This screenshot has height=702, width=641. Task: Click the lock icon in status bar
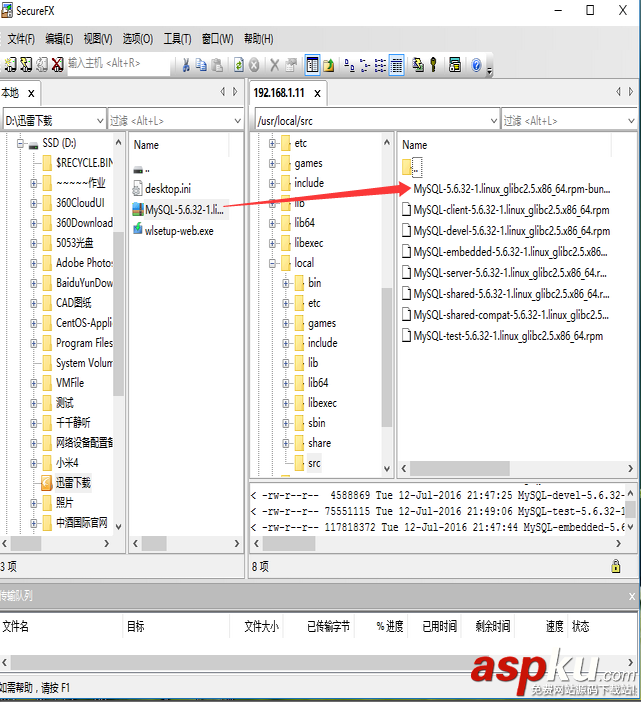click(616, 566)
